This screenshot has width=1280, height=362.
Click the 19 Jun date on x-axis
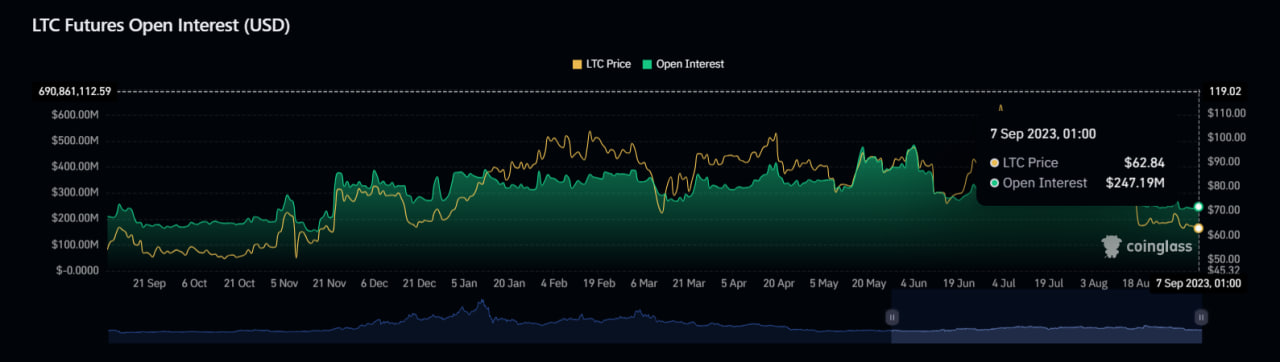959,284
